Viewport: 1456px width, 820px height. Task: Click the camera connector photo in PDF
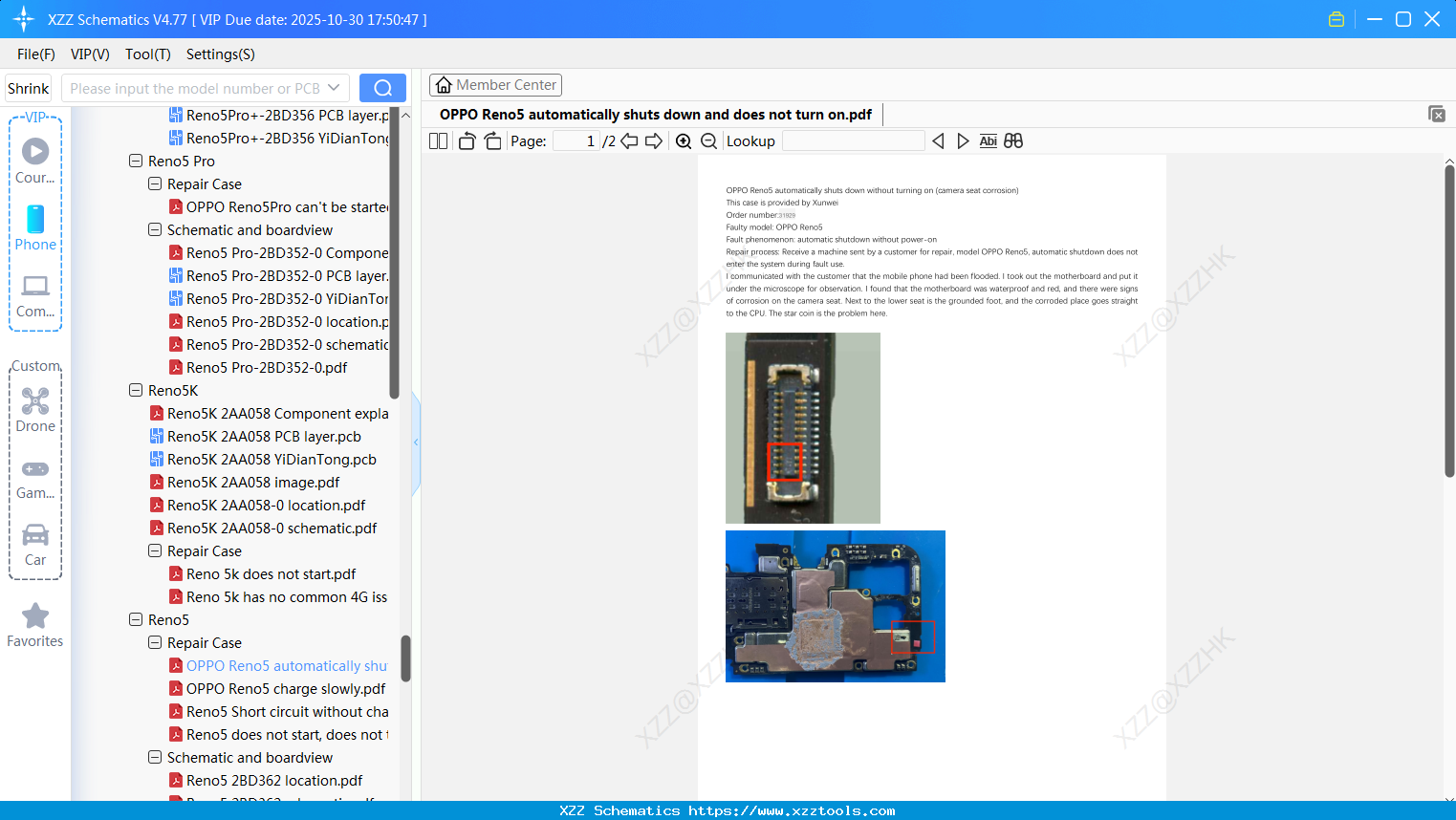(x=803, y=428)
